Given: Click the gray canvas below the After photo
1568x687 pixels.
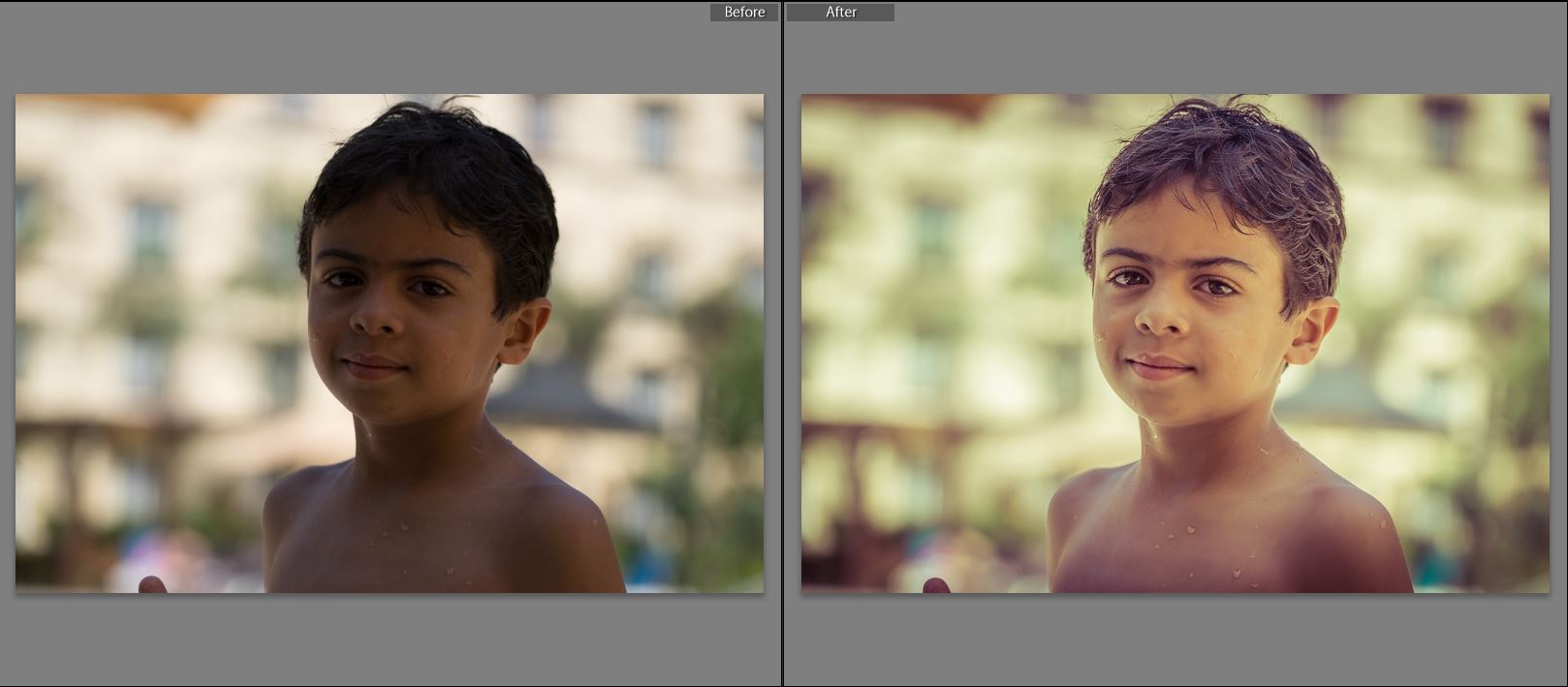Looking at the screenshot, I should point(1173,640).
